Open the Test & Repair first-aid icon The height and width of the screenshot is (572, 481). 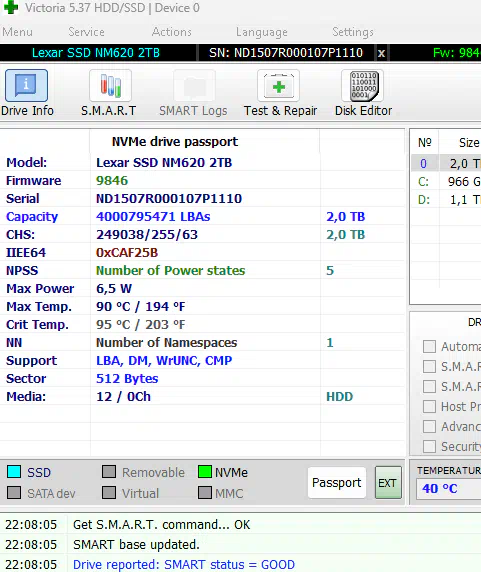pyautogui.click(x=279, y=85)
